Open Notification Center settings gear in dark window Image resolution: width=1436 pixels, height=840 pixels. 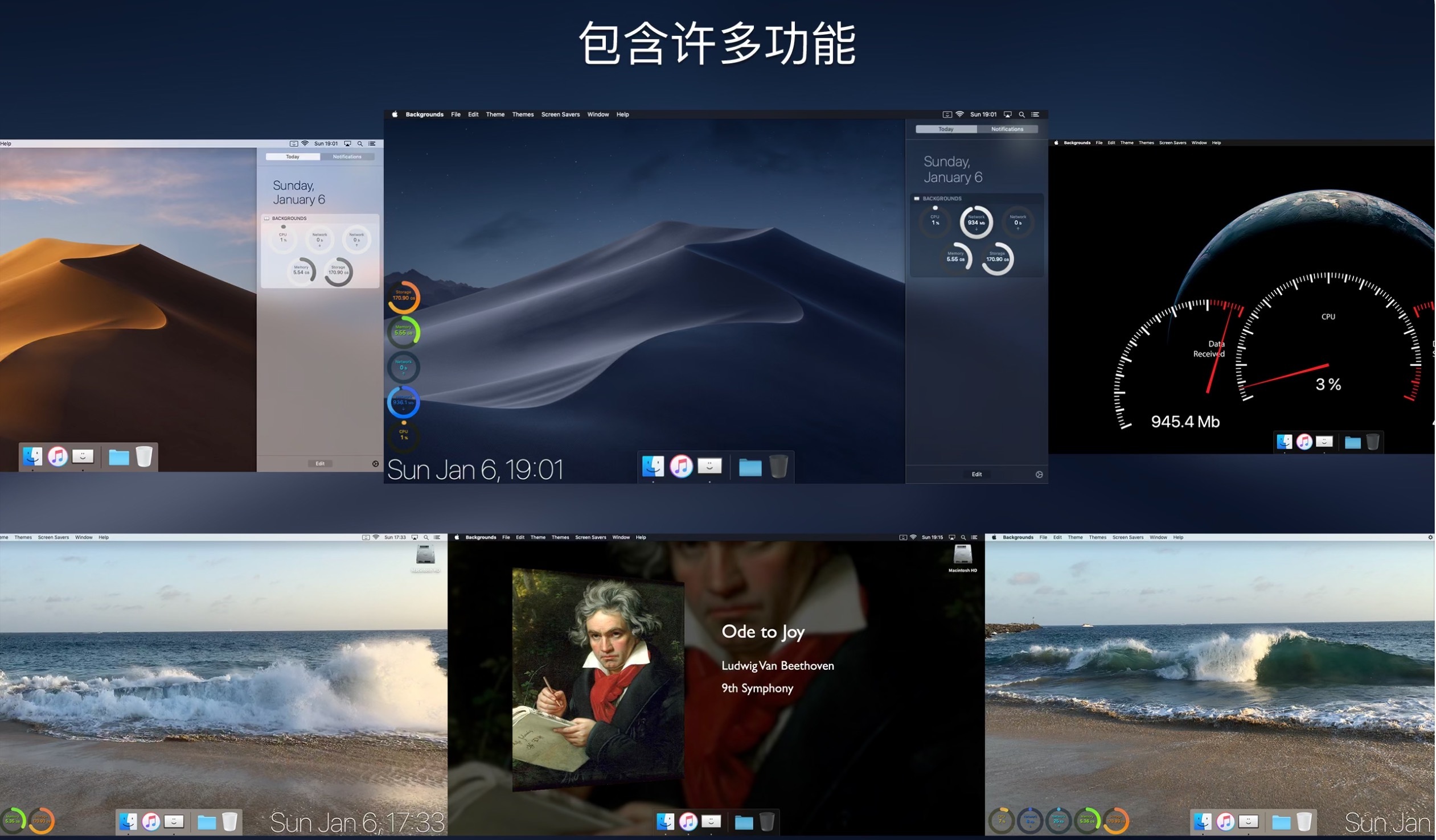coord(1039,475)
